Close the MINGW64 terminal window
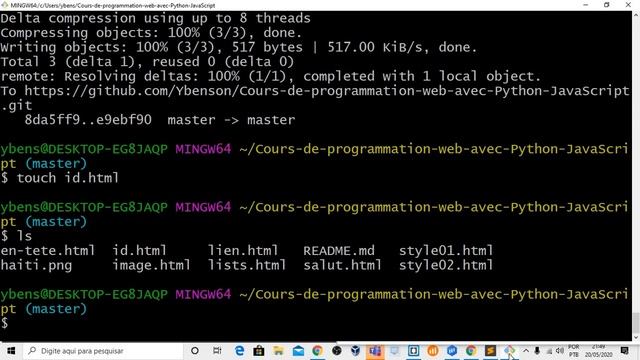Viewport: 640px width, 360px height. point(628,5)
